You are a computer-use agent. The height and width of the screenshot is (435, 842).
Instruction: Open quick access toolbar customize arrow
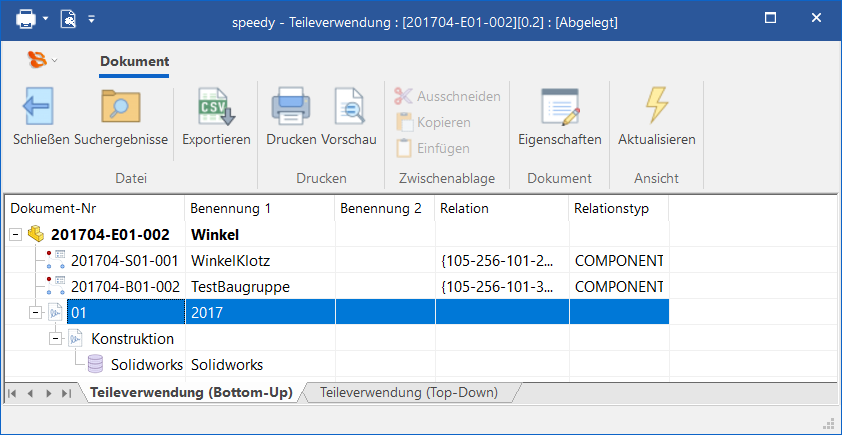tap(92, 18)
